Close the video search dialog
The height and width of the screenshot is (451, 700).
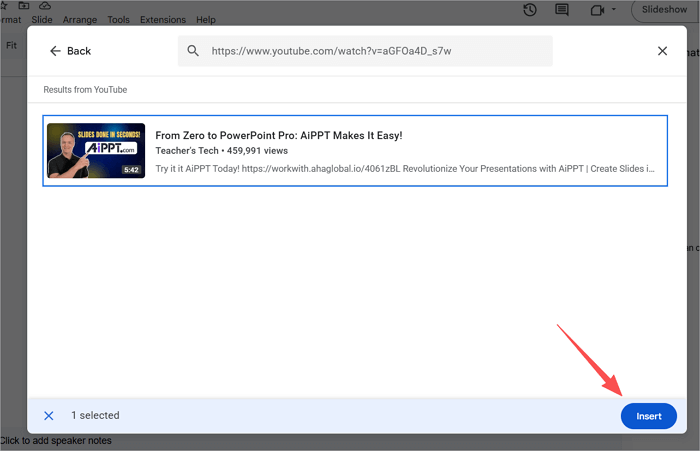coord(662,51)
